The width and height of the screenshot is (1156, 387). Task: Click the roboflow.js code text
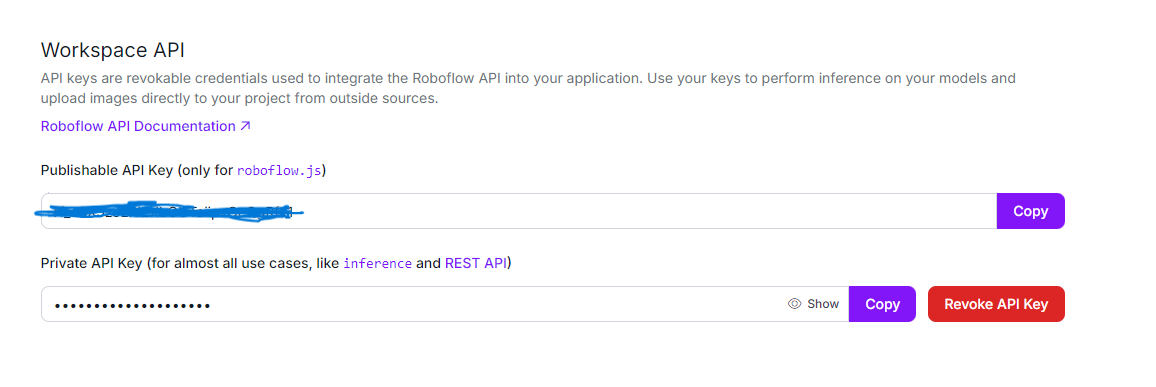[x=279, y=171]
